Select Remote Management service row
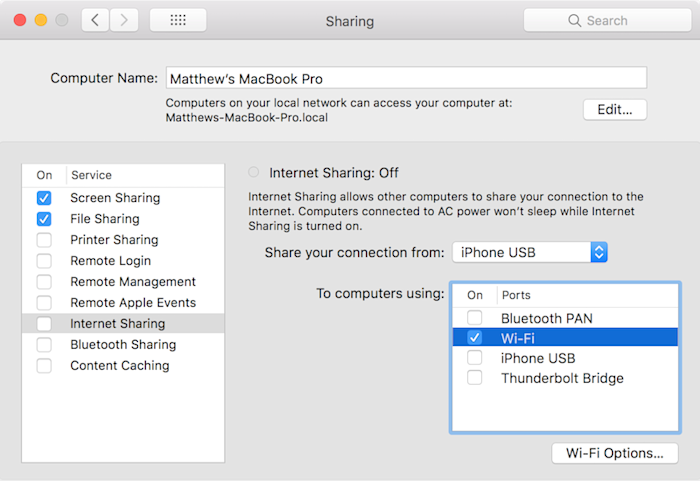 click(x=123, y=282)
